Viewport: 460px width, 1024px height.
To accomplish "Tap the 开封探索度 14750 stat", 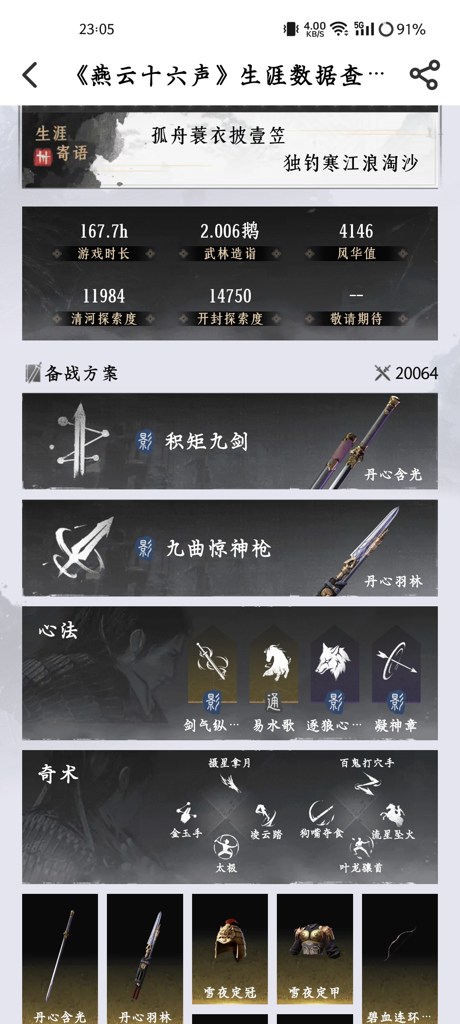I will (x=230, y=306).
